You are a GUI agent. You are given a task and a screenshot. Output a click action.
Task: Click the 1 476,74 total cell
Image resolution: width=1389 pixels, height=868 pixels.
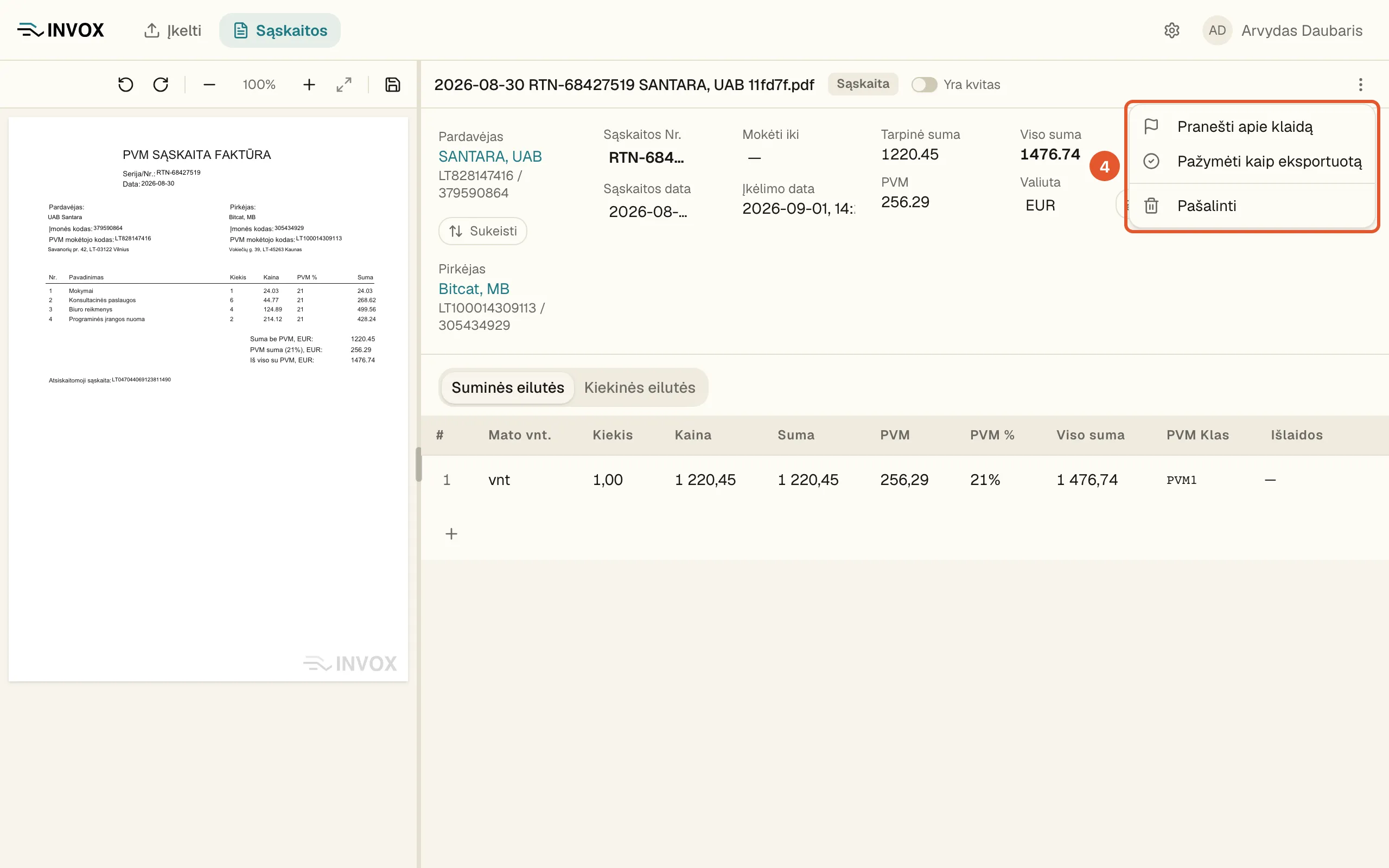[1087, 480]
